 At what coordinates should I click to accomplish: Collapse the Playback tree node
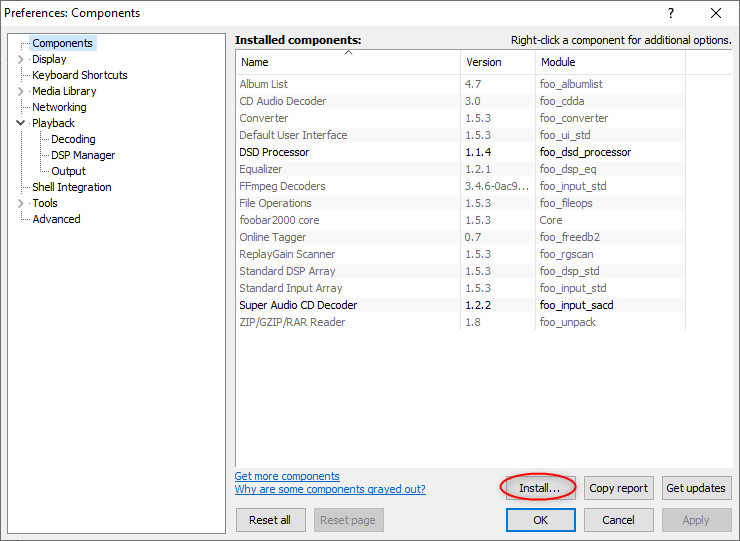20,123
